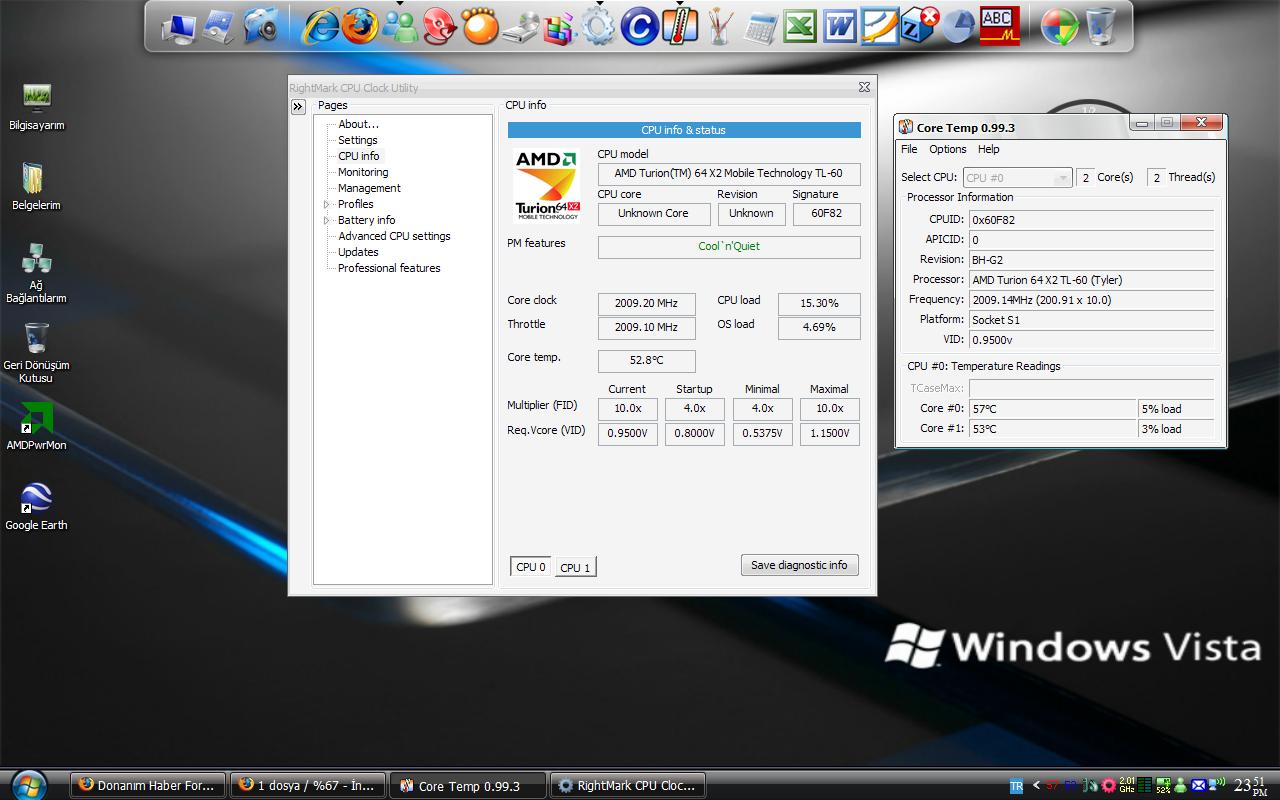Screen dimensions: 1280x800
Task: Switch to 1 dosya / %67 taskbar item
Action: tap(307, 785)
